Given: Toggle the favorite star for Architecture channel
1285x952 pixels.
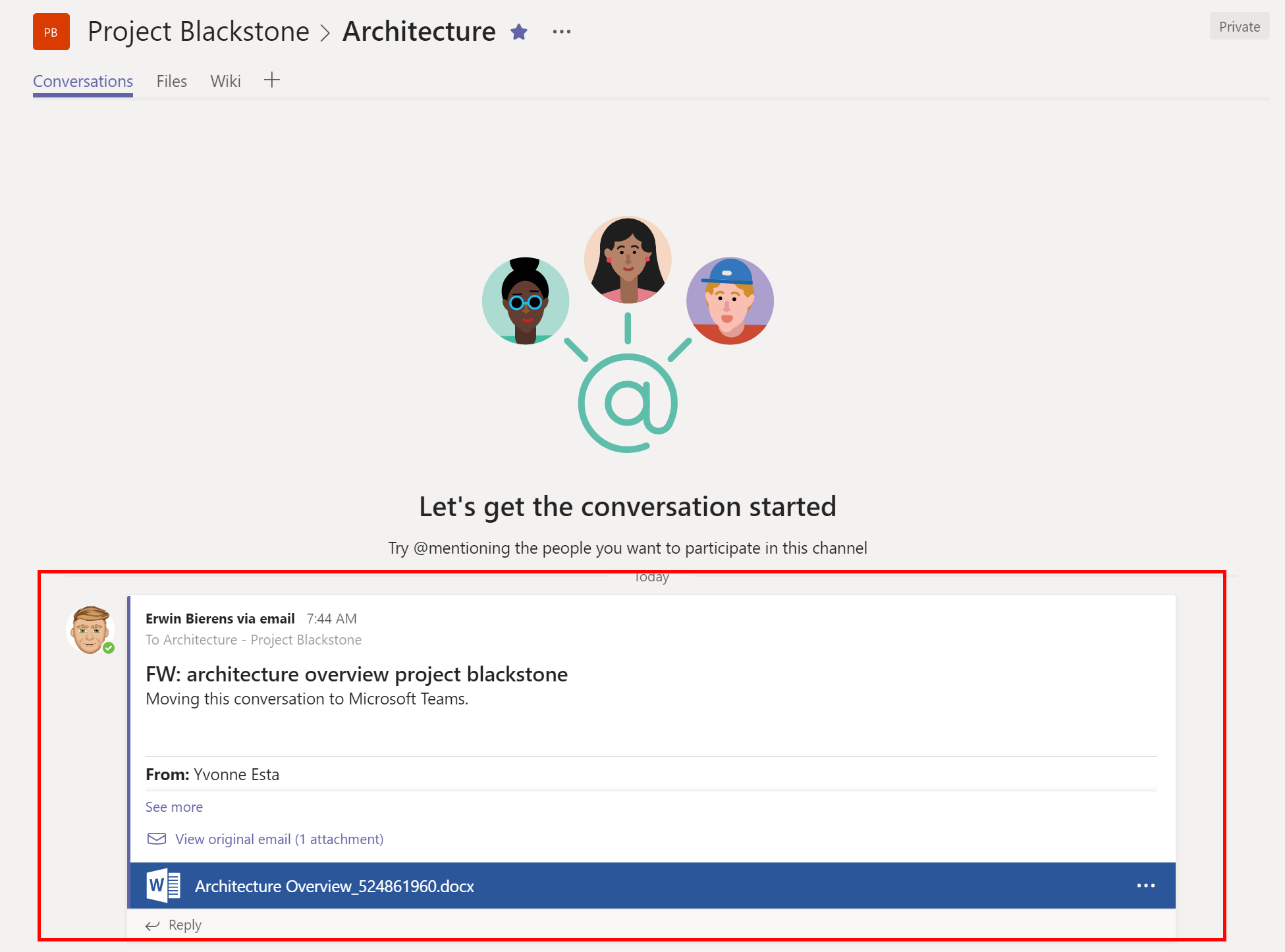Looking at the screenshot, I should [x=519, y=32].
